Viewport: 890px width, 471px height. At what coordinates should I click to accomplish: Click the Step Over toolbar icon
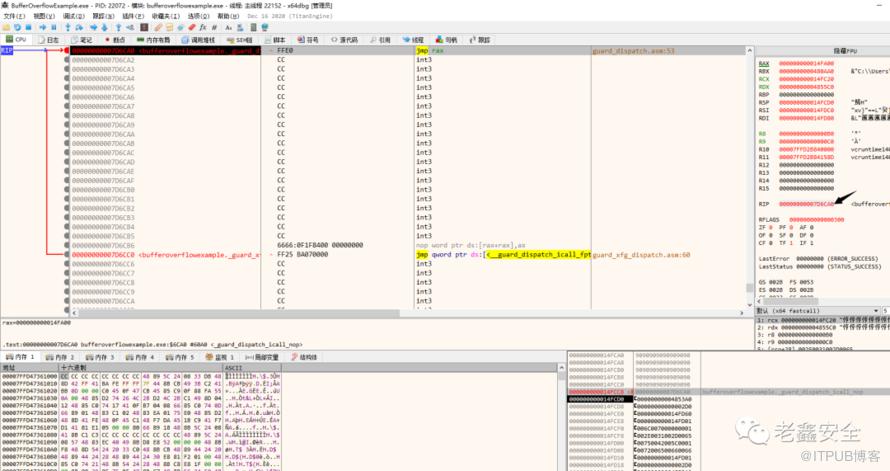[x=80, y=28]
